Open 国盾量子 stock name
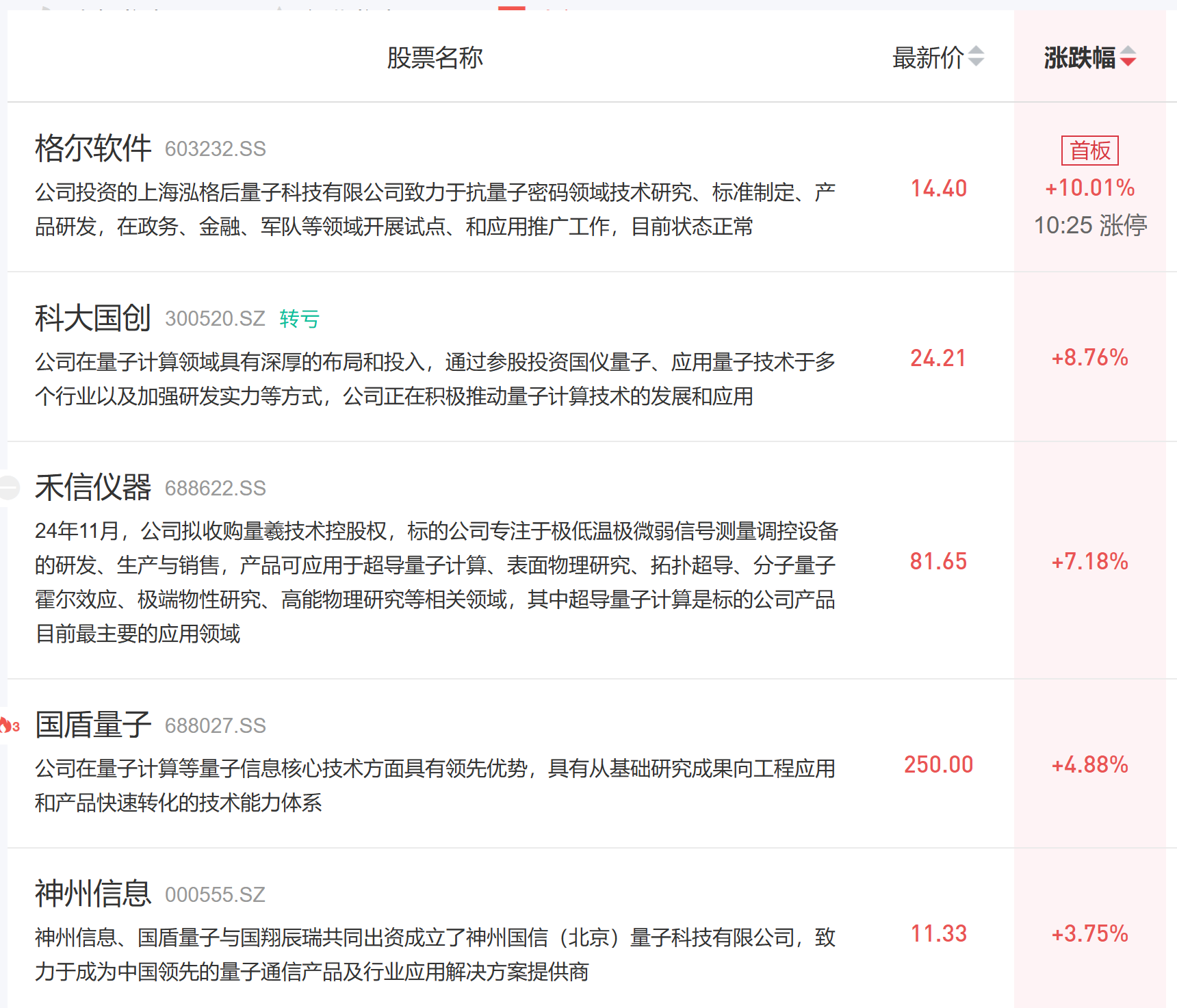Image resolution: width=1177 pixels, height=1008 pixels. (x=93, y=725)
